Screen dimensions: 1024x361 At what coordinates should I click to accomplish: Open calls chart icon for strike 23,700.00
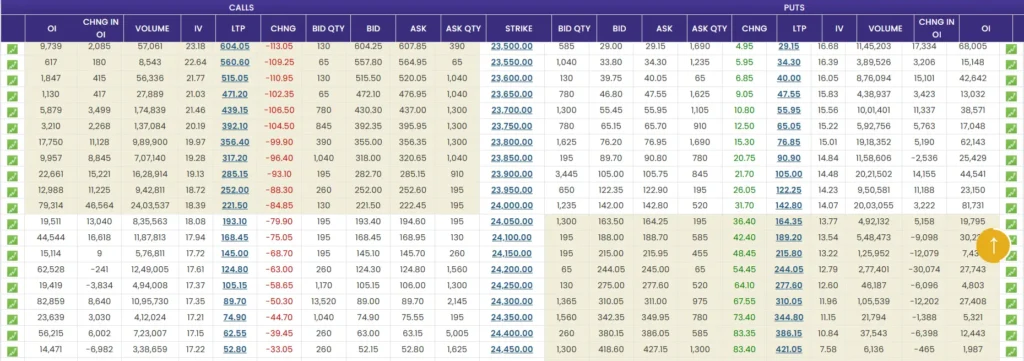(12, 112)
